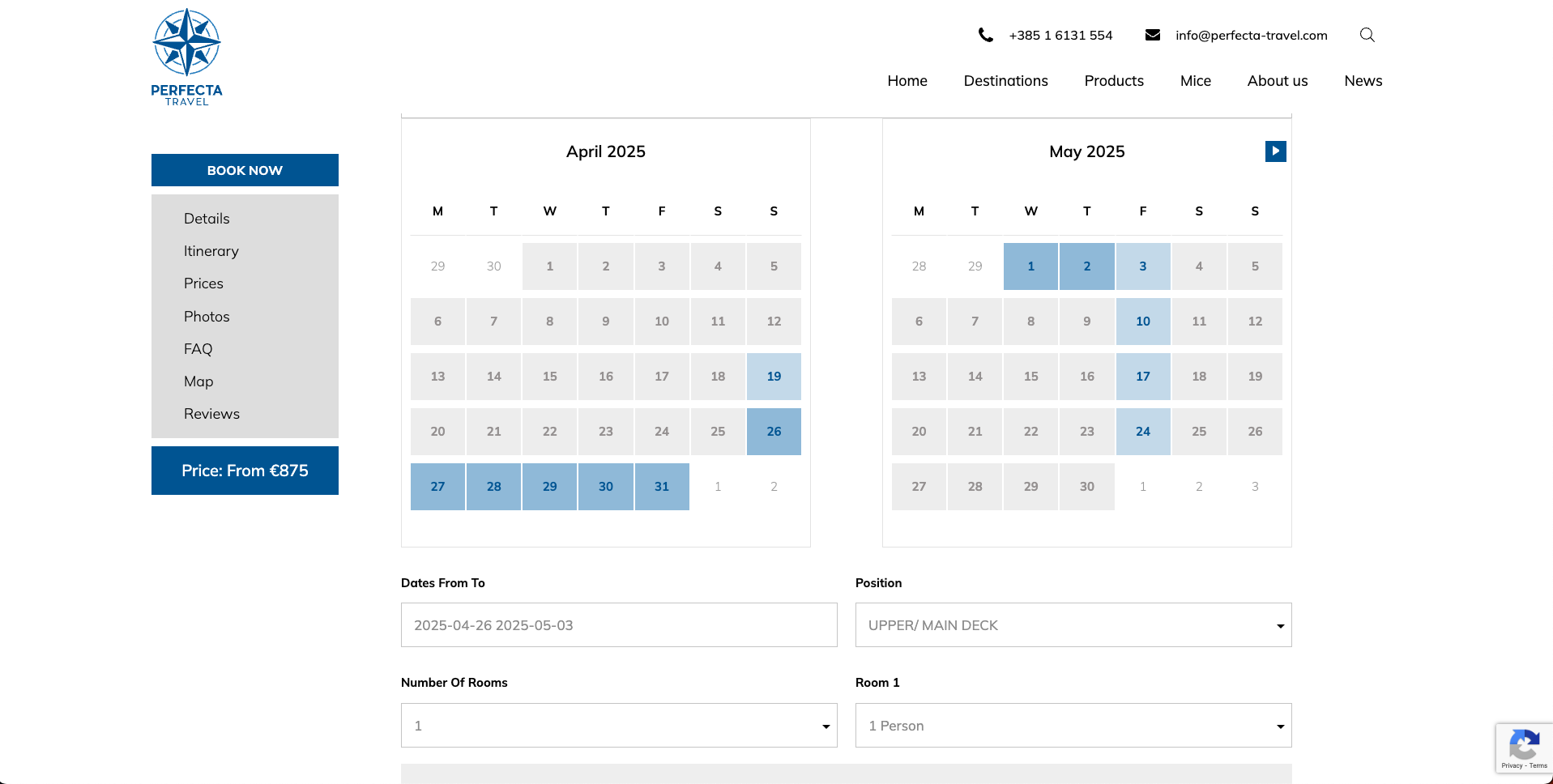This screenshot has width=1553, height=784.
Task: Click the reCAPTCHA Privacy link
Action: pyautogui.click(x=1511, y=765)
